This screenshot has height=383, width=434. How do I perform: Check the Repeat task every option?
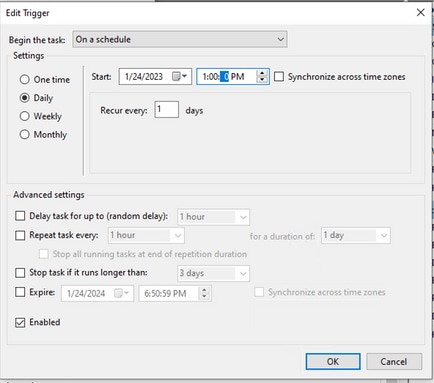click(20, 235)
